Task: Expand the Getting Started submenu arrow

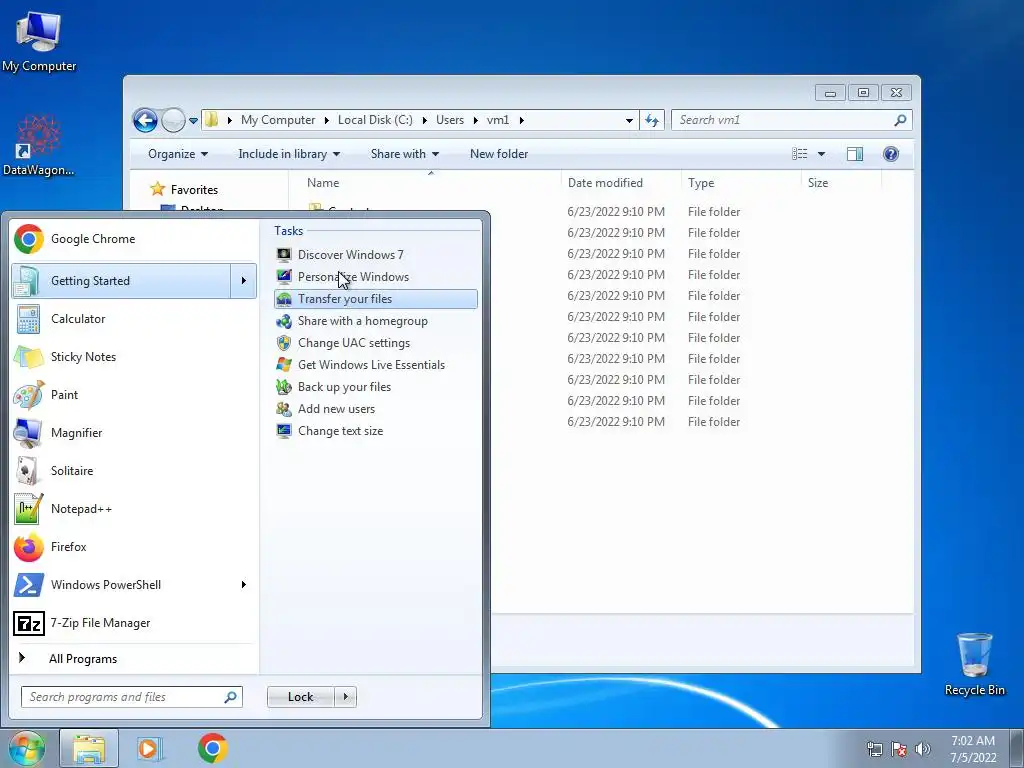Action: (244, 281)
